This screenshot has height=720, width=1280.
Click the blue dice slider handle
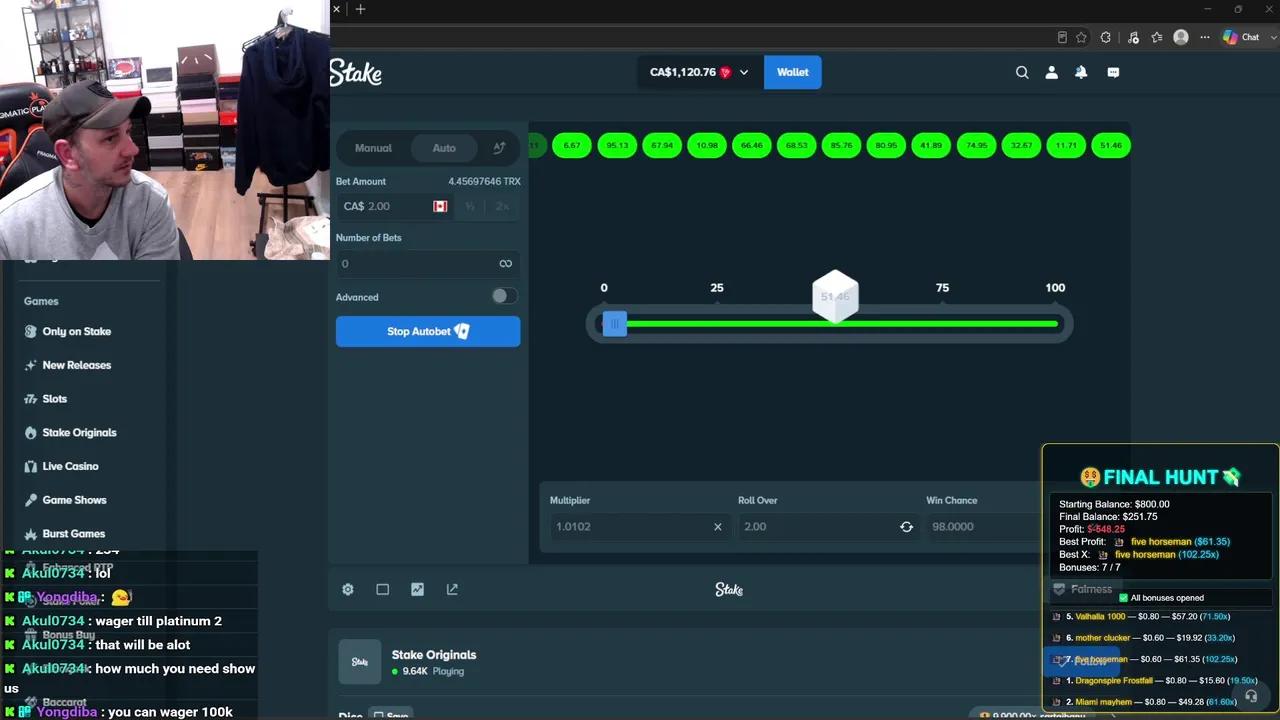click(x=614, y=324)
